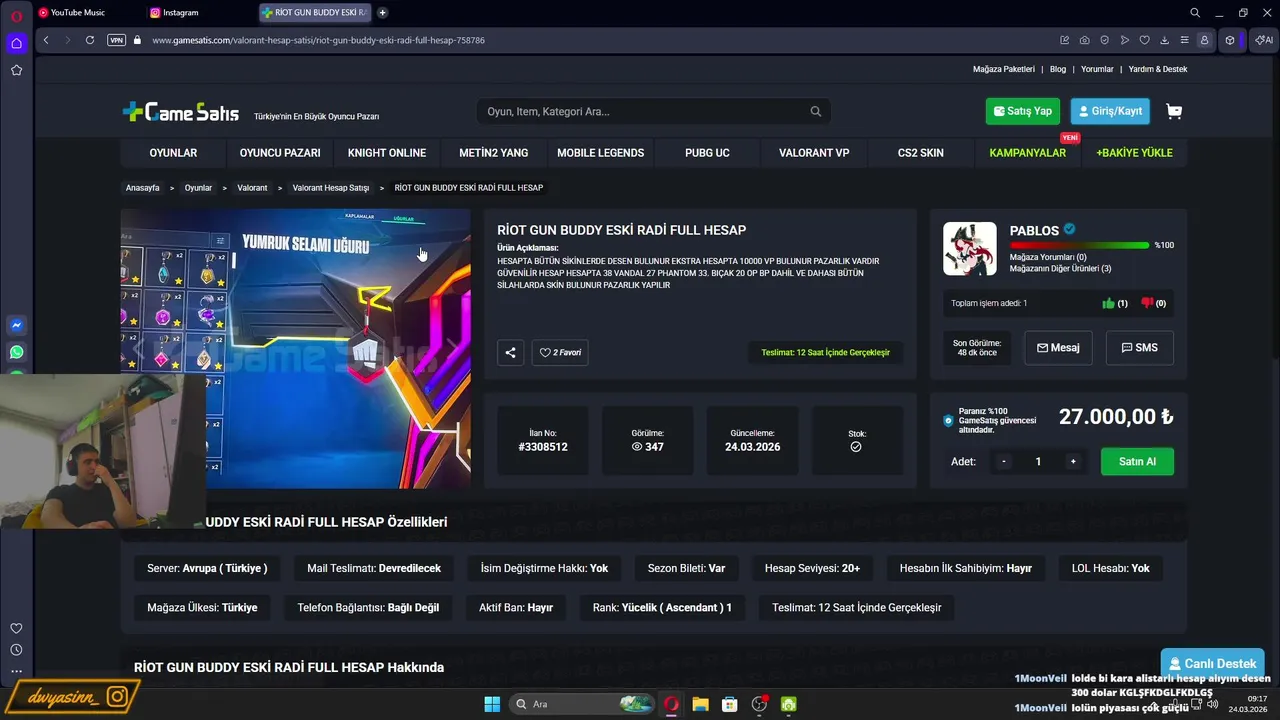Open Windows Start button on taskbar
1280x720 pixels.
pyautogui.click(x=492, y=704)
